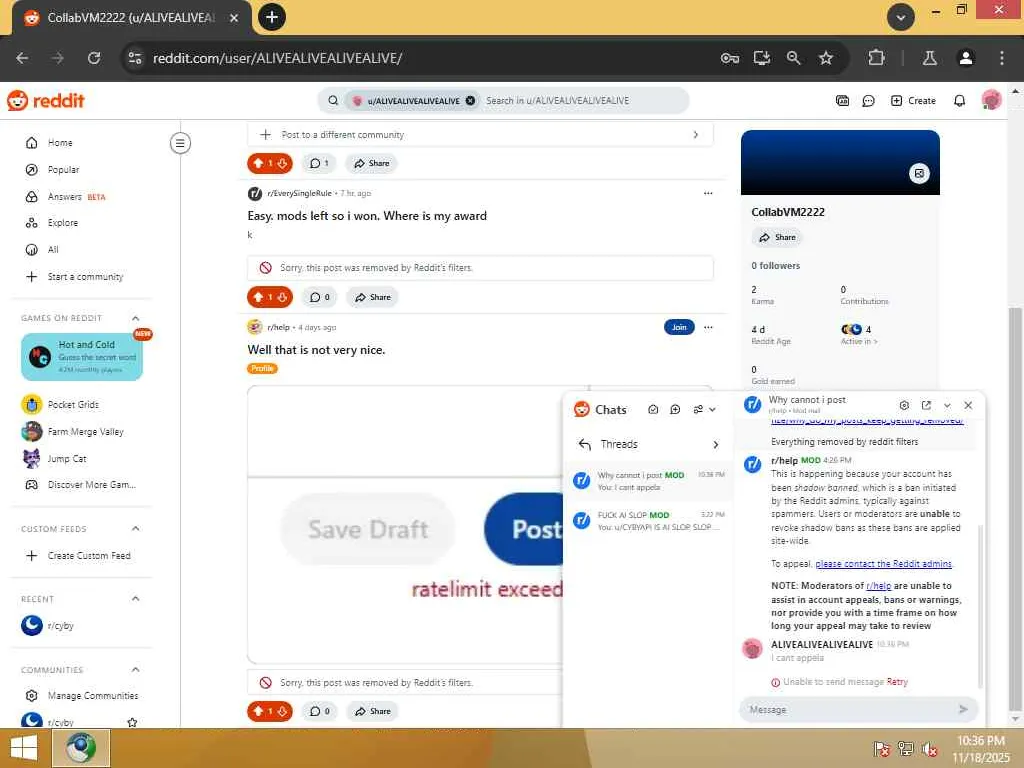The height and width of the screenshot is (768, 1024).
Task: Go back using browser back arrow
Action: pyautogui.click(x=22, y=58)
